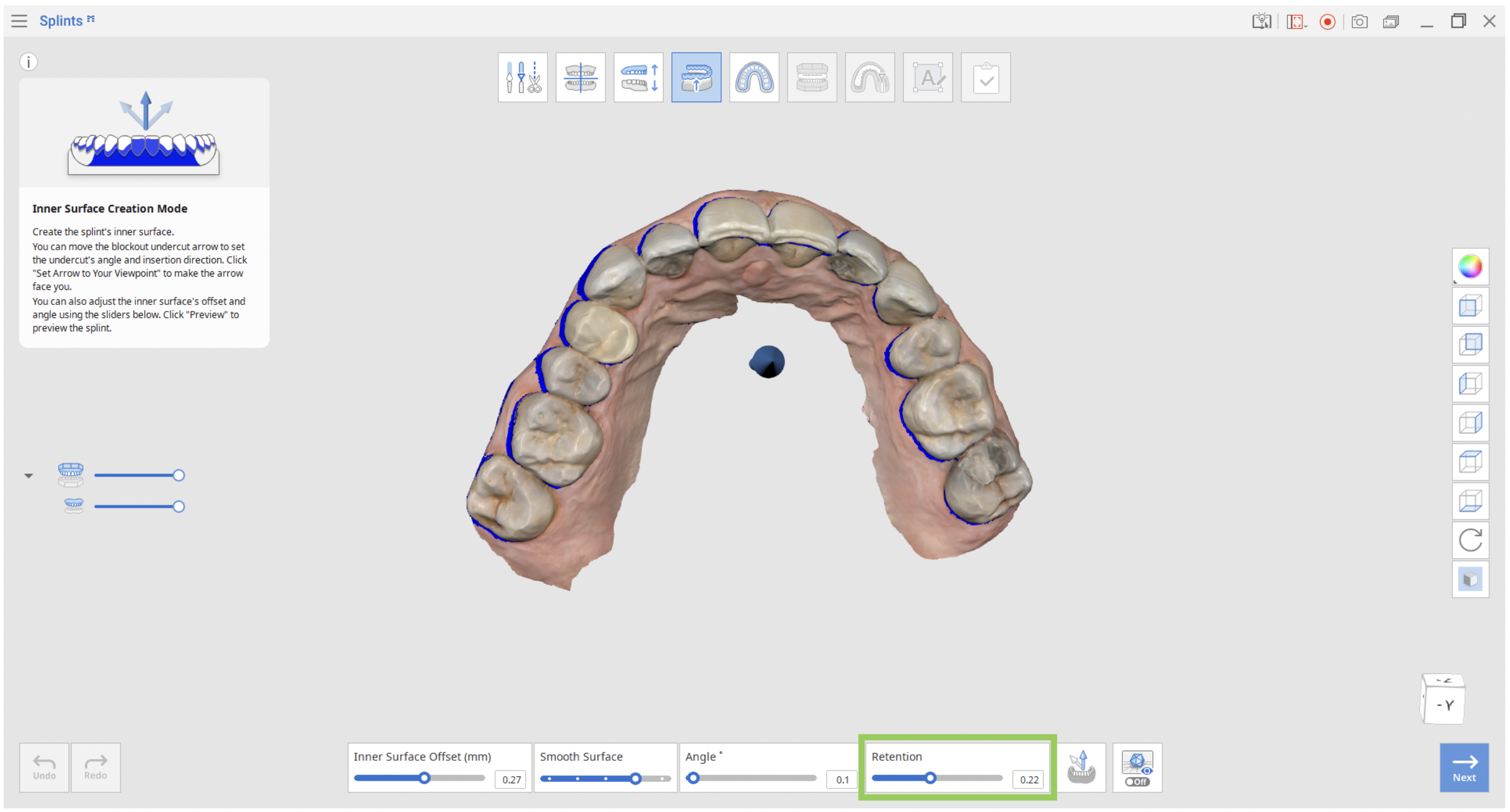Start screen recording with red record button
Viewport: 1510px width, 812px height.
1327,22
